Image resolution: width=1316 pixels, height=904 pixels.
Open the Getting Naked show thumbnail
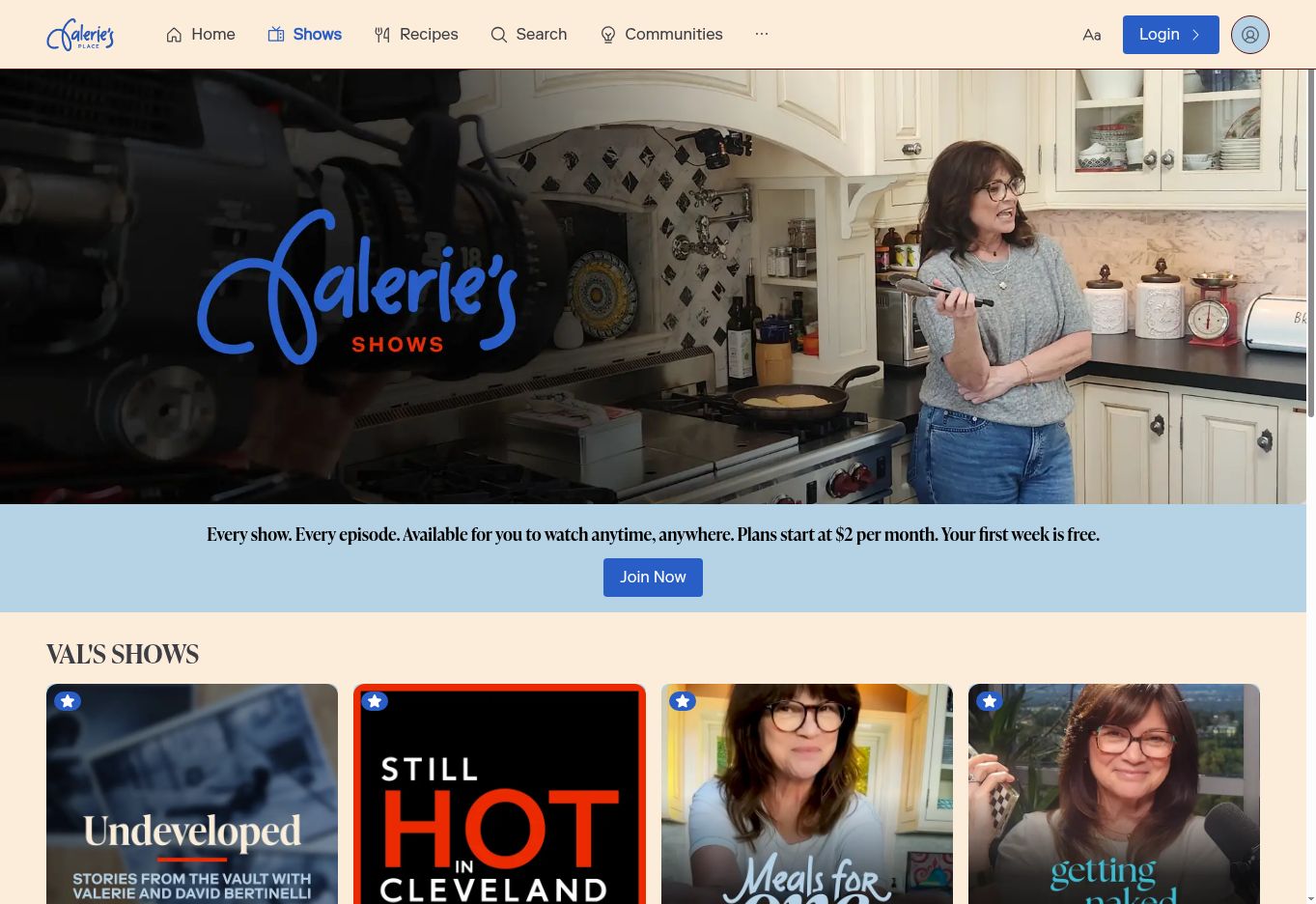pos(1114,794)
